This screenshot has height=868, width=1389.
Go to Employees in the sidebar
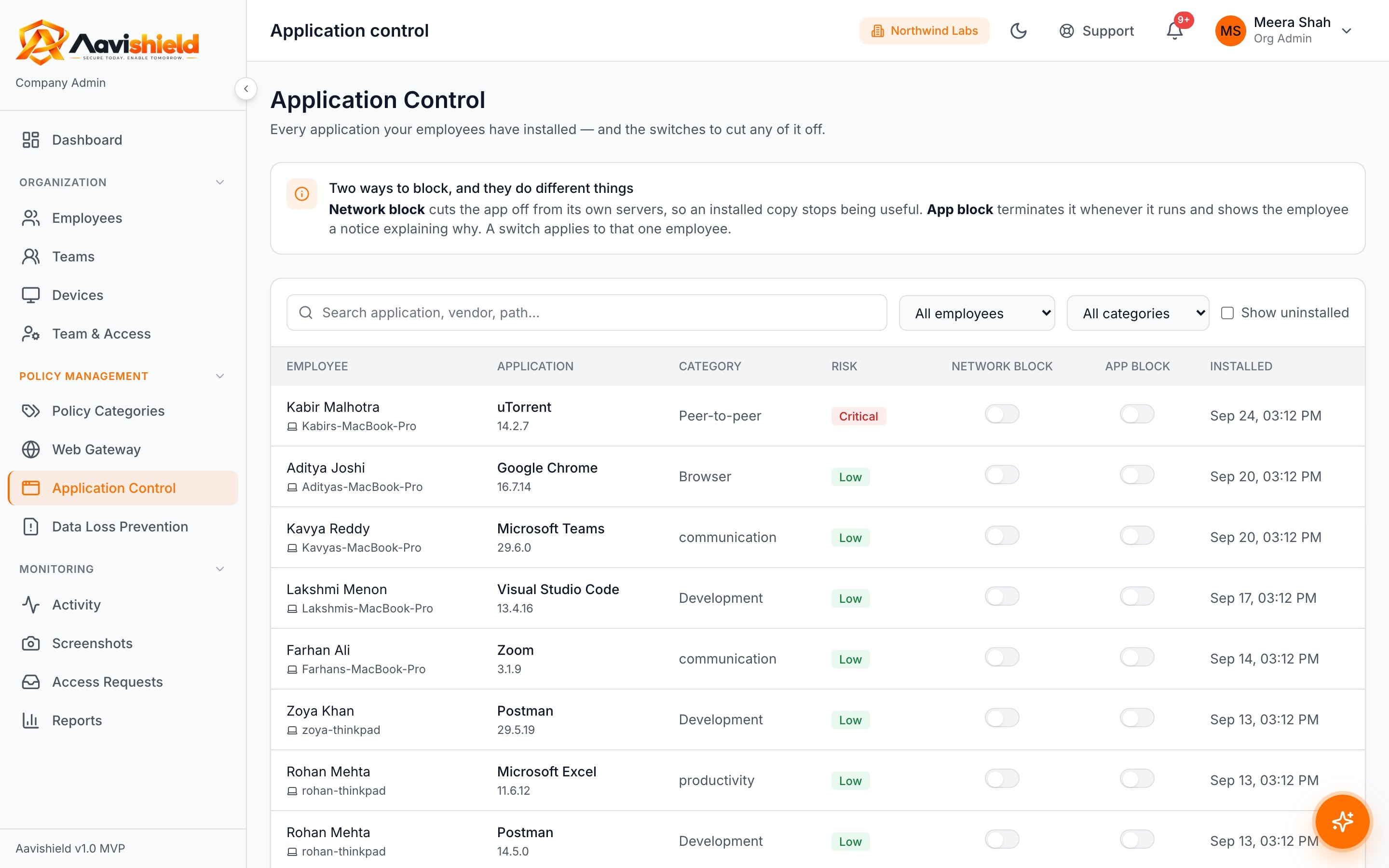123,218
